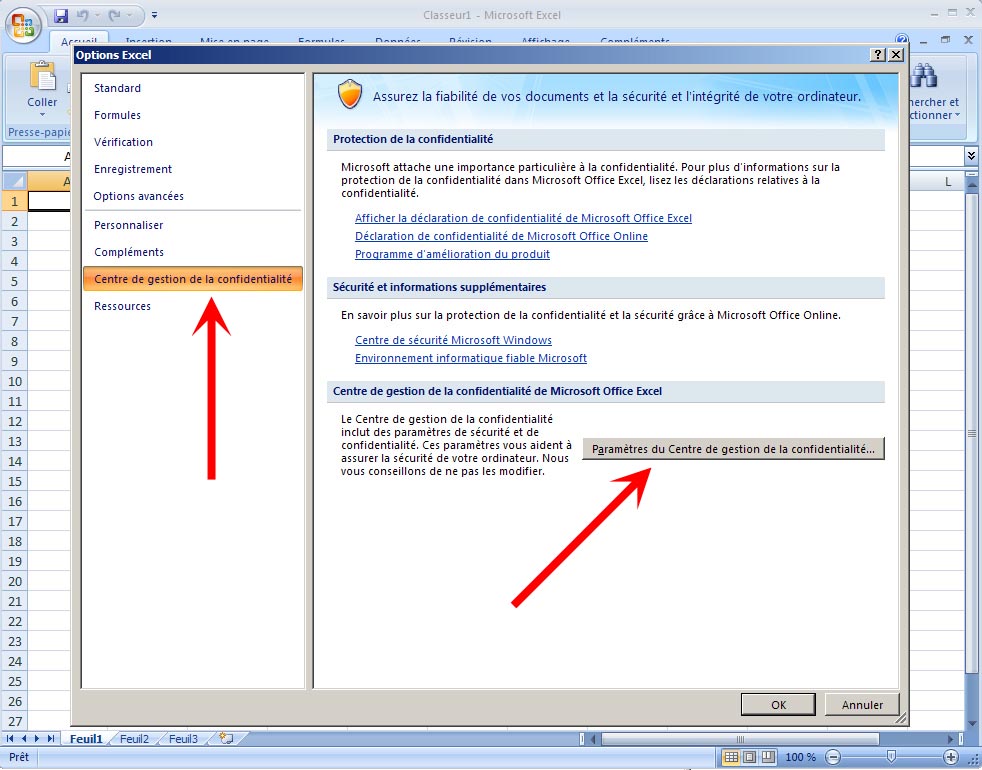Image resolution: width=982 pixels, height=770 pixels.
Task: Go to next sheet navigation arrow
Action: pos(37,739)
